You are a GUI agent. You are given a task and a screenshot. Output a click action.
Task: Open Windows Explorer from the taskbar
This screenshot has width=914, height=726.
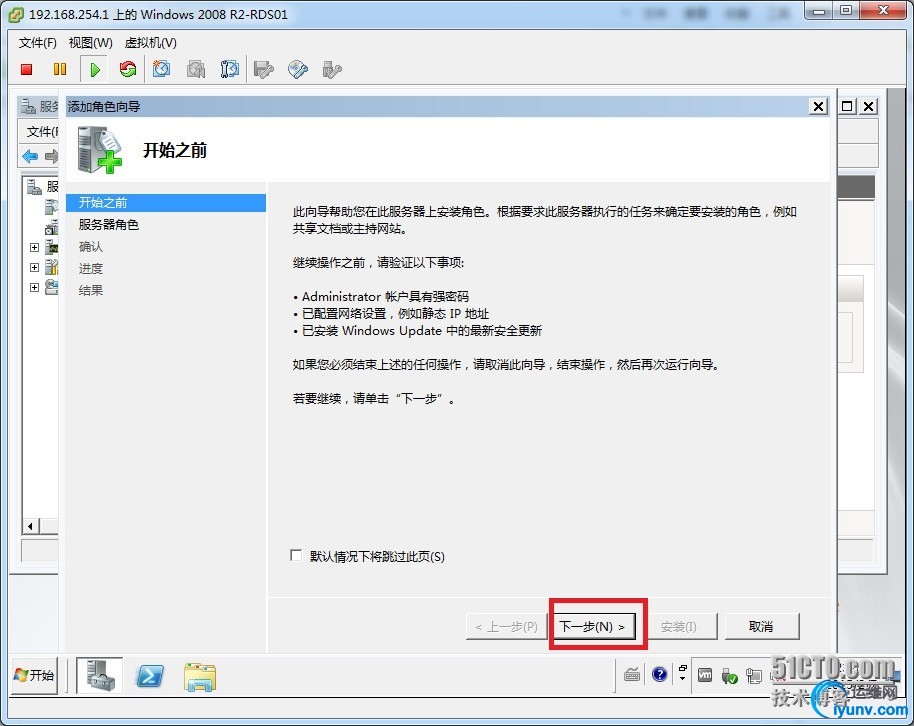point(200,676)
